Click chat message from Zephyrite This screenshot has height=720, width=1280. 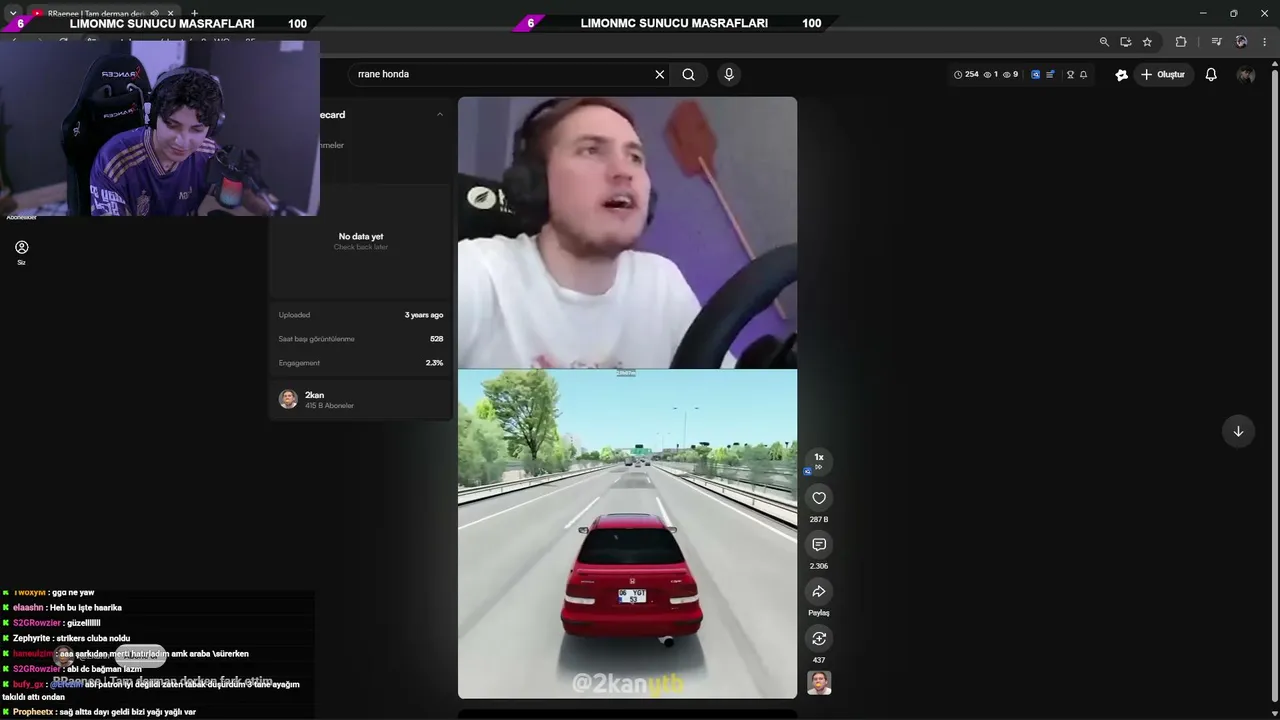pos(67,638)
